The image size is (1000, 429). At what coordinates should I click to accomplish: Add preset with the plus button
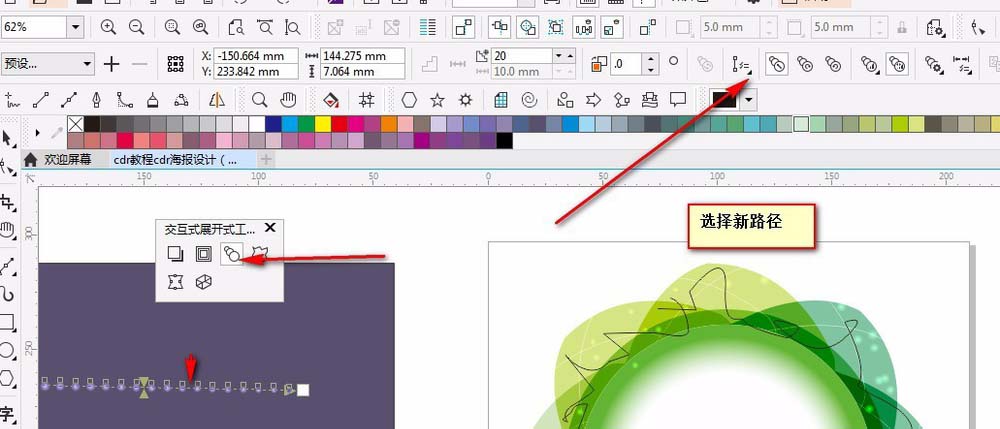112,64
